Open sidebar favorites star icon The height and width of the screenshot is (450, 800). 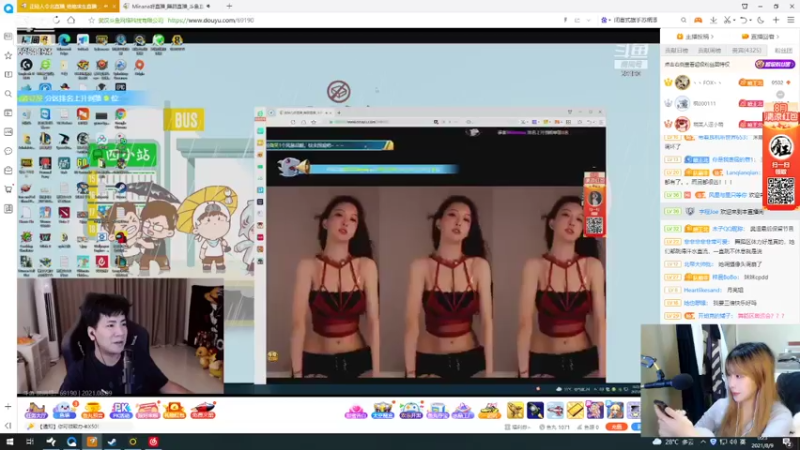(x=8, y=55)
